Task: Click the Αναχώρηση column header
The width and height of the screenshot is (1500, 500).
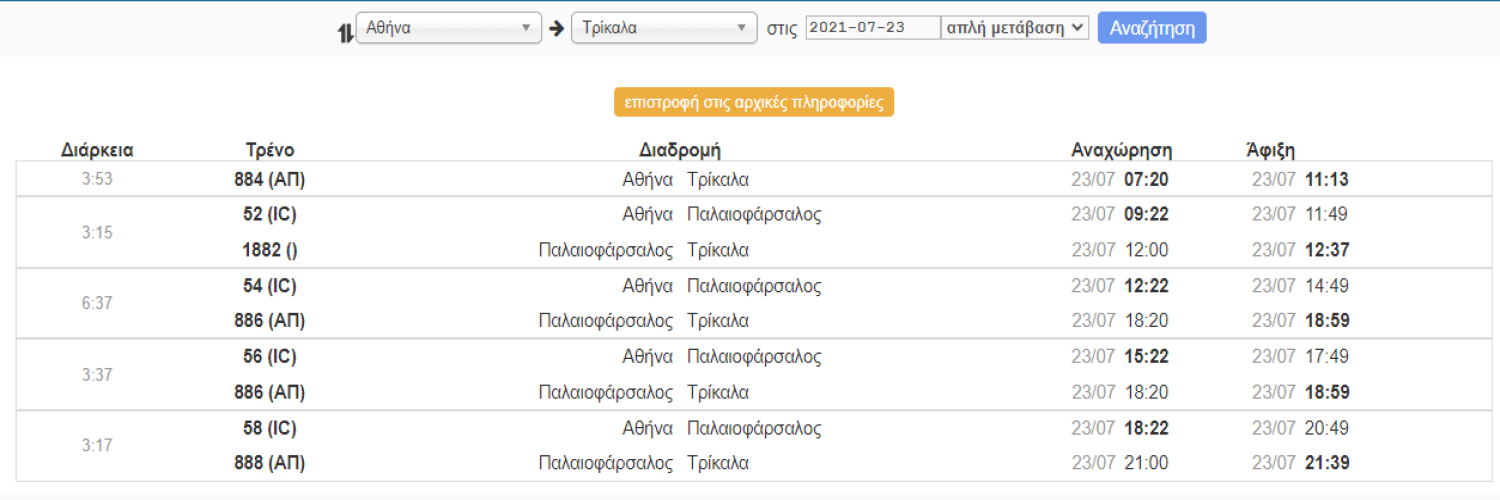Action: [1122, 151]
